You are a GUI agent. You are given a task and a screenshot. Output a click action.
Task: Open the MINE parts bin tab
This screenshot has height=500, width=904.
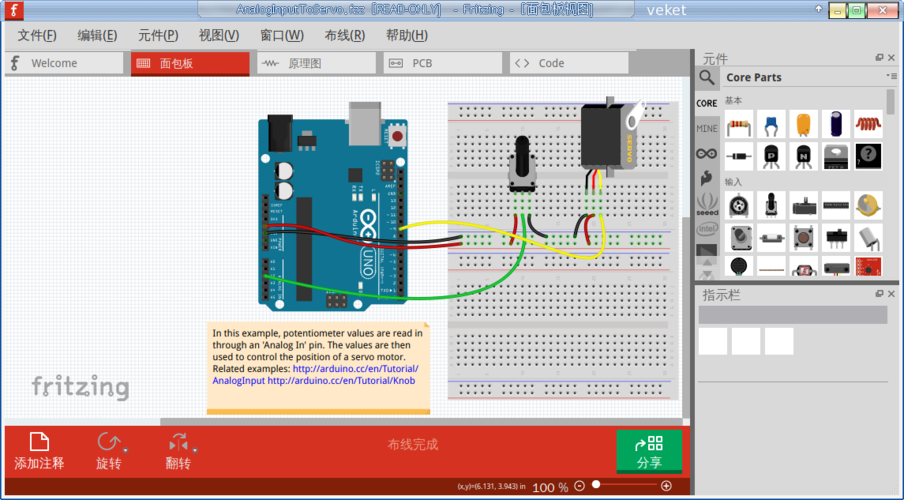pyautogui.click(x=707, y=128)
